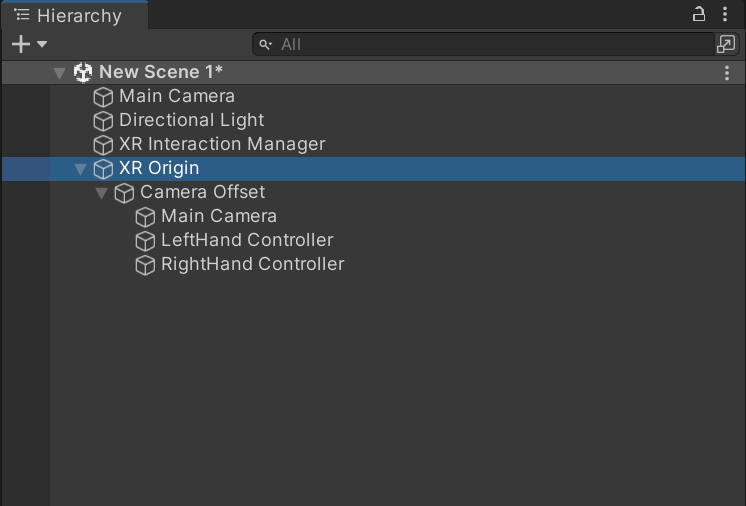Collapse the New Scene 1 foldout
The height and width of the screenshot is (506, 746).
59,73
